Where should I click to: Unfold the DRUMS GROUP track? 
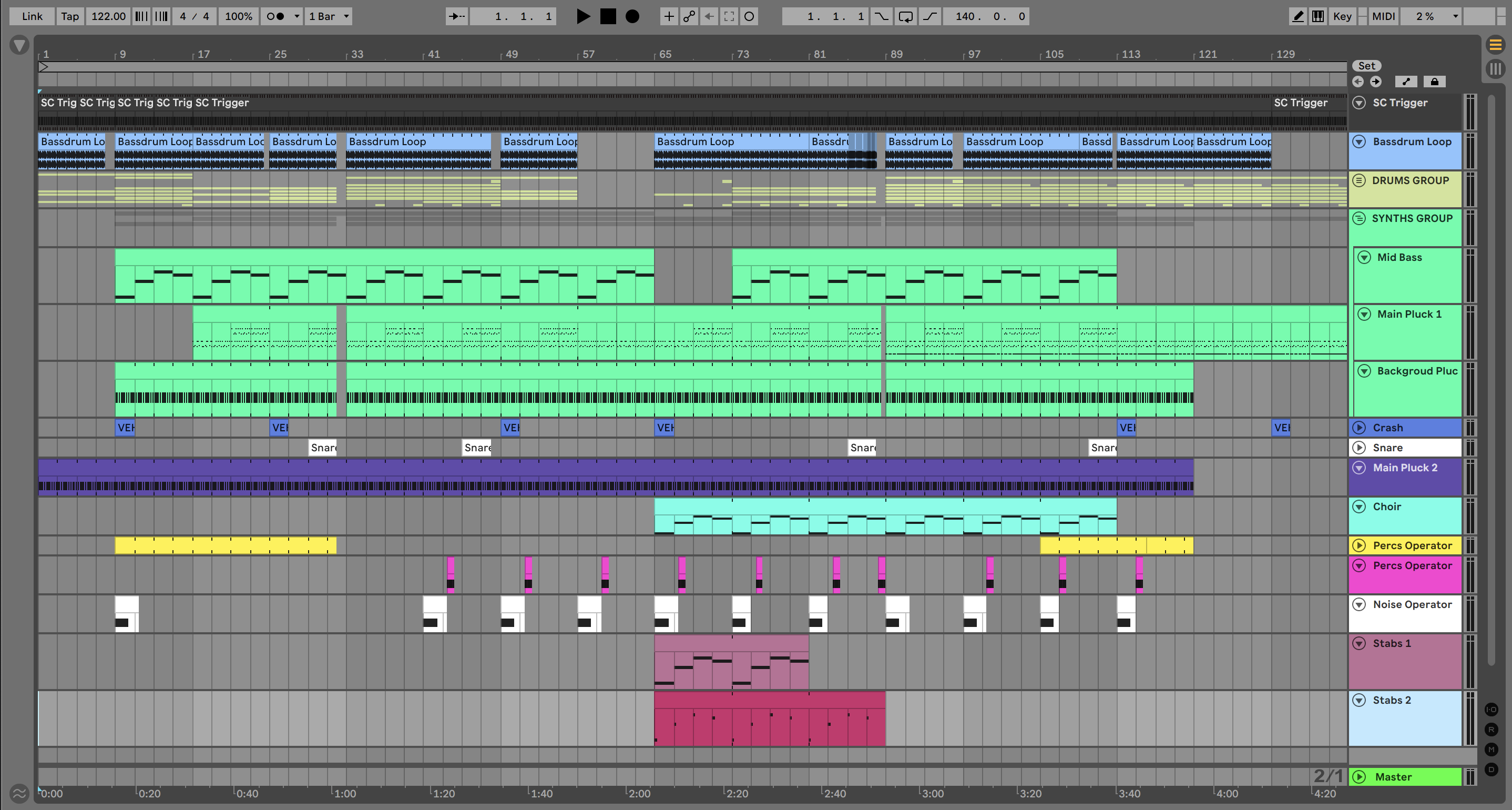1359,180
